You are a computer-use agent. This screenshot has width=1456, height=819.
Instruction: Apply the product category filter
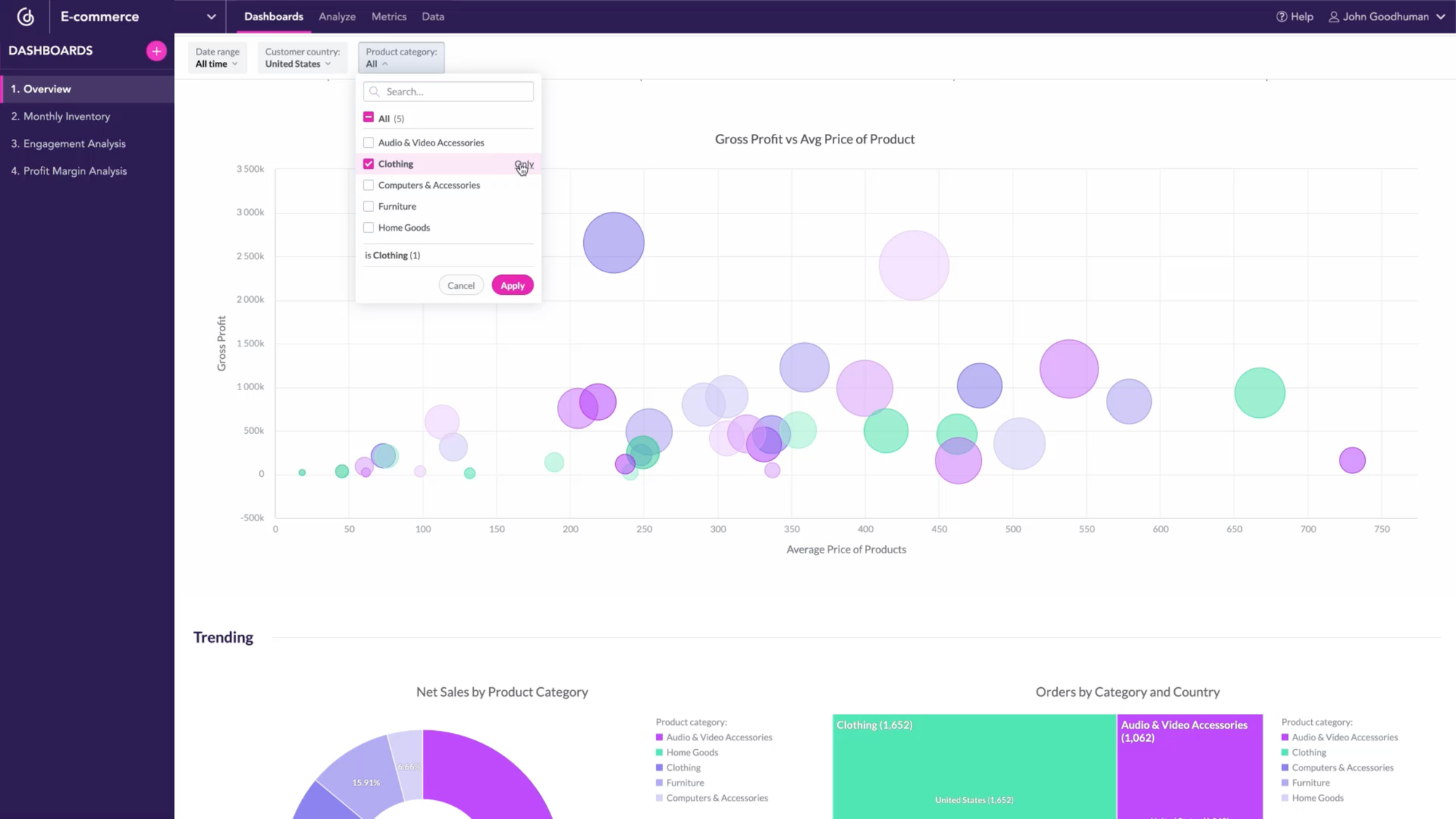pos(513,285)
